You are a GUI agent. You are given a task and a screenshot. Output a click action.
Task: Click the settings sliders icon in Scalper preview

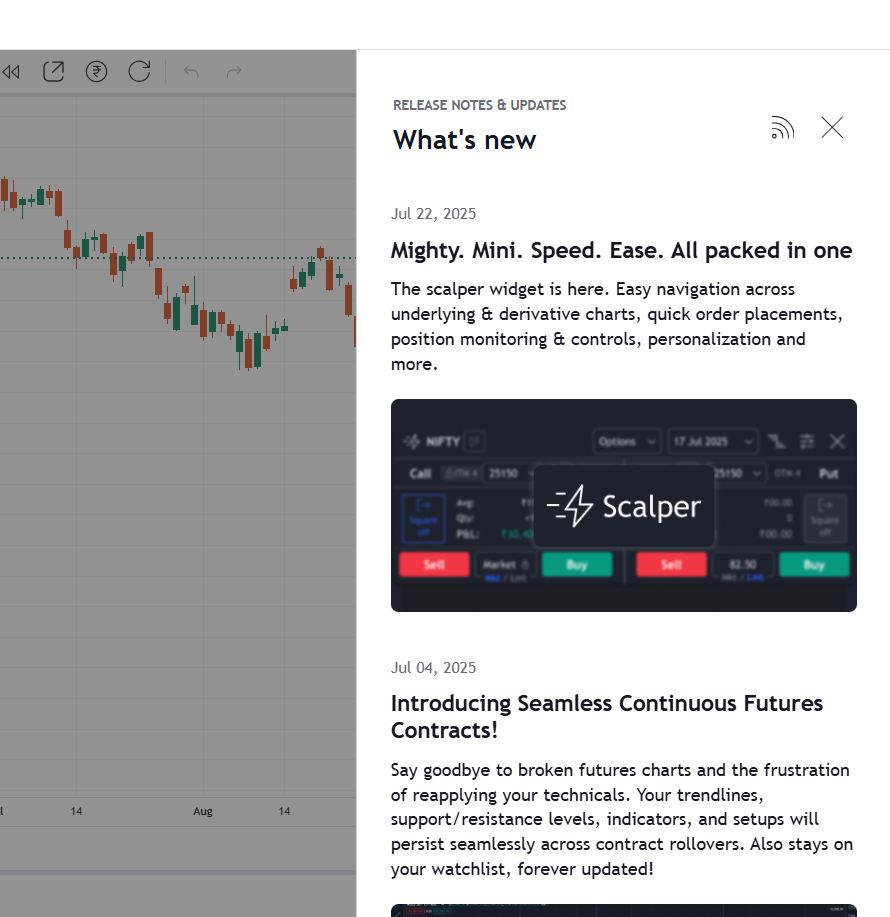(807, 441)
